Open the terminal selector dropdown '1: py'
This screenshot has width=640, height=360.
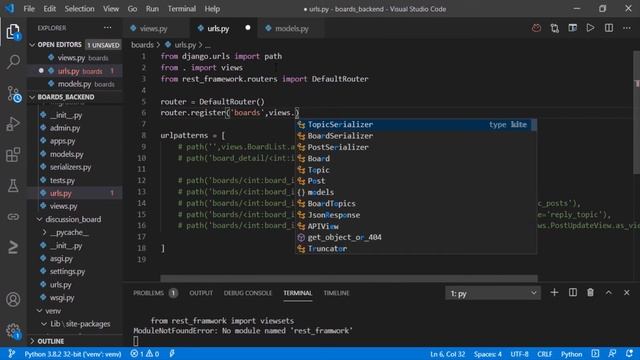(x=493, y=293)
